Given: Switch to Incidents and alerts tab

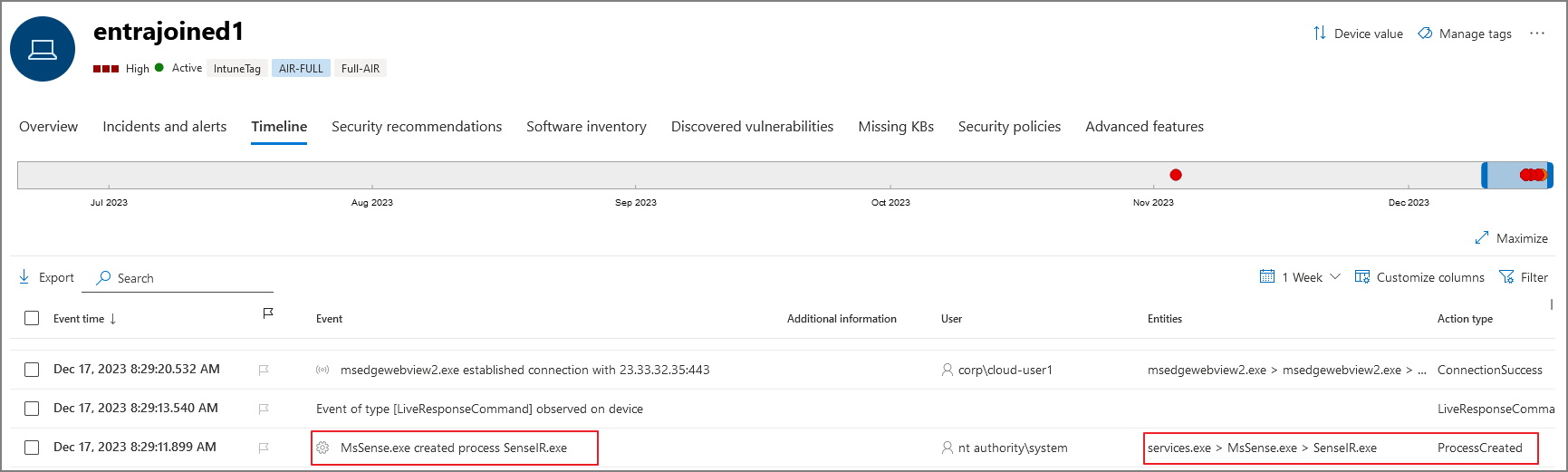Looking at the screenshot, I should [x=165, y=127].
